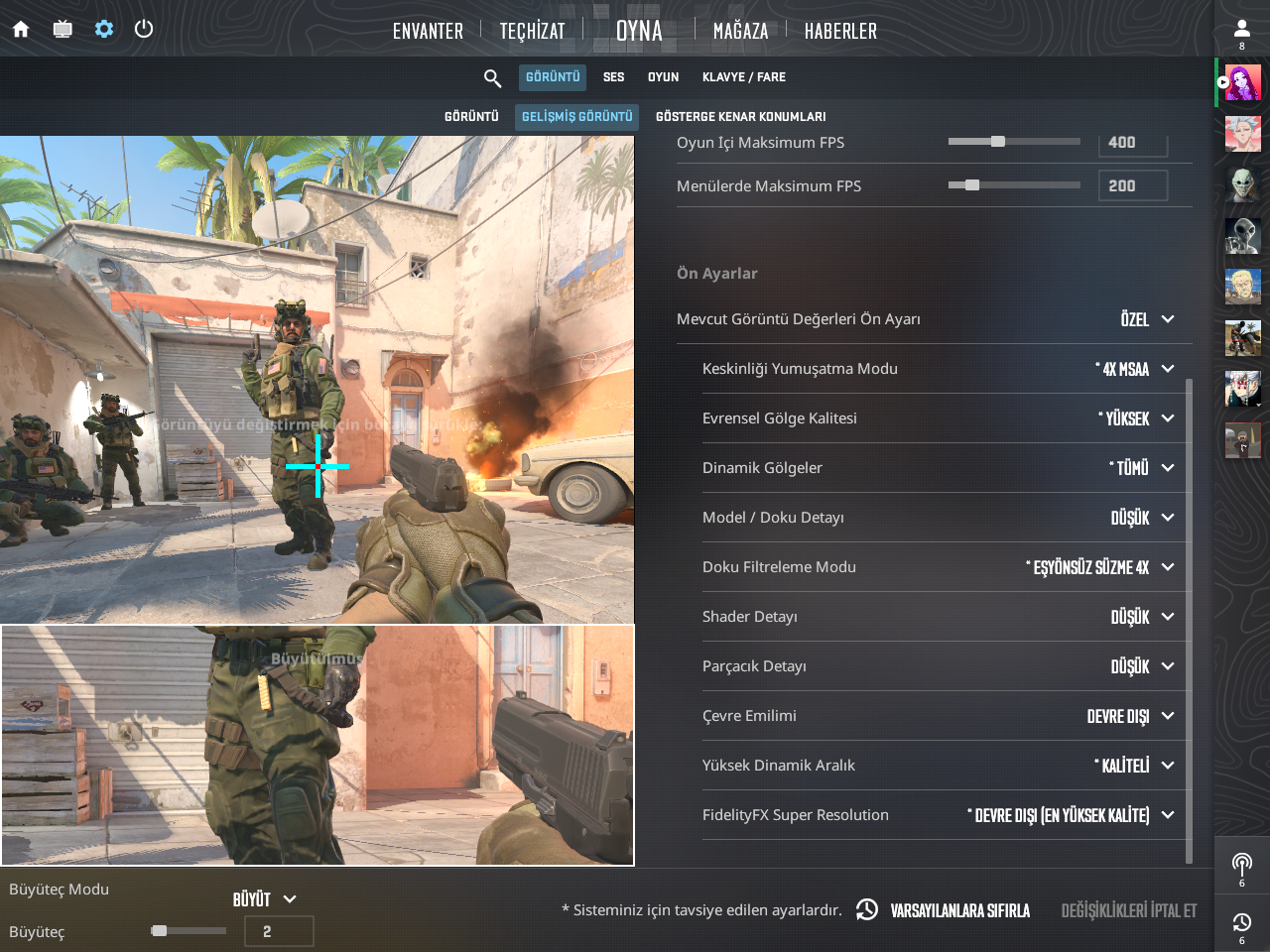1270x952 pixels.
Task: Adjust the Oyun İçi Maksimum FPS slider
Action: click(x=1014, y=142)
